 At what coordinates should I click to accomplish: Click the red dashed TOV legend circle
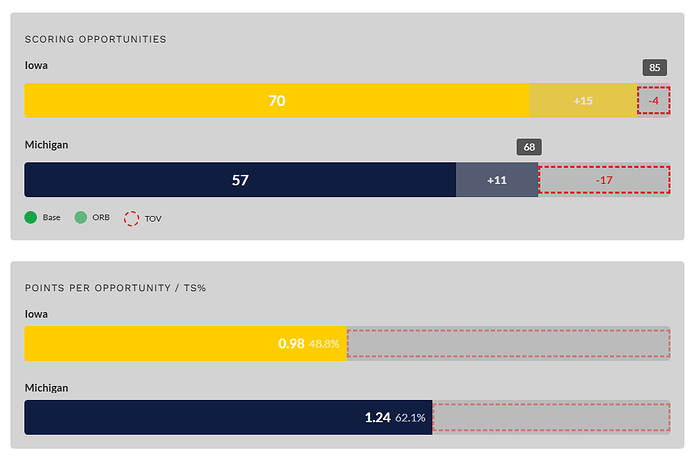[x=131, y=216]
